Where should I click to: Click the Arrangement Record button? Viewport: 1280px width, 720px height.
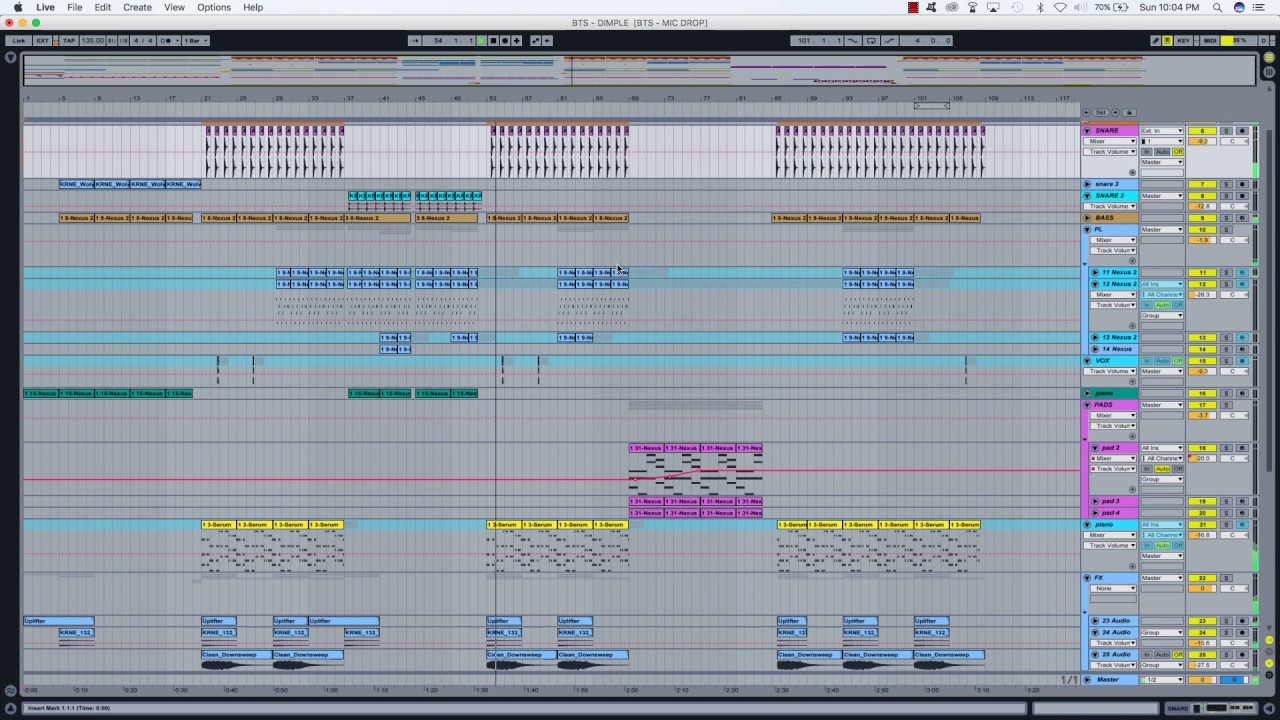pos(505,41)
